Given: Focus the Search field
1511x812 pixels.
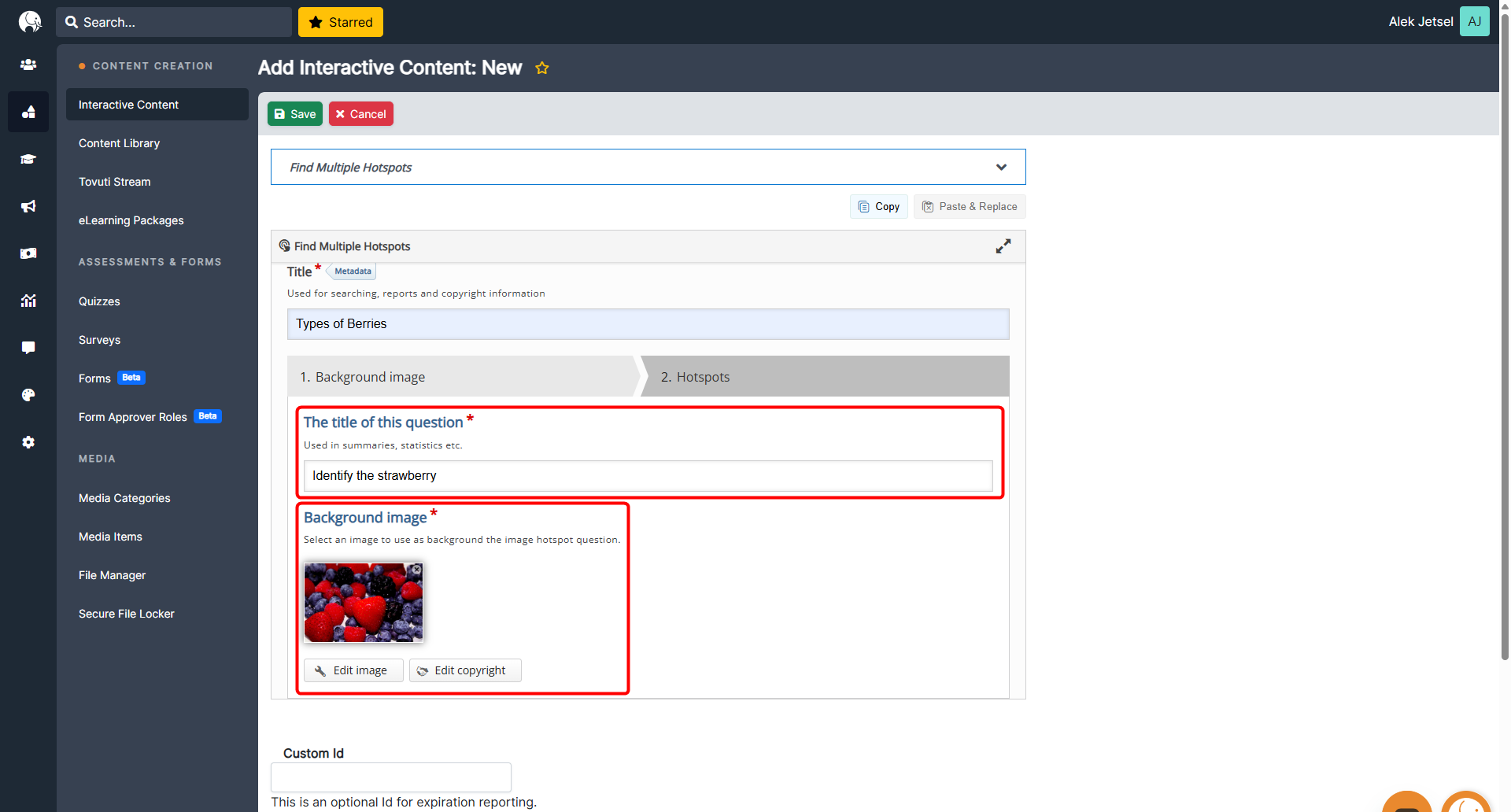Looking at the screenshot, I should click(174, 22).
